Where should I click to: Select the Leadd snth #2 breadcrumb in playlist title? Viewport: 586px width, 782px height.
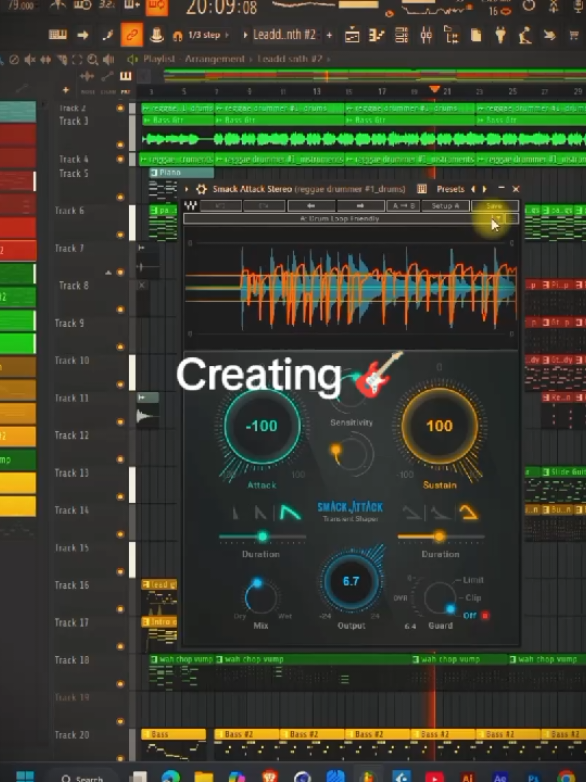pyautogui.click(x=290, y=59)
